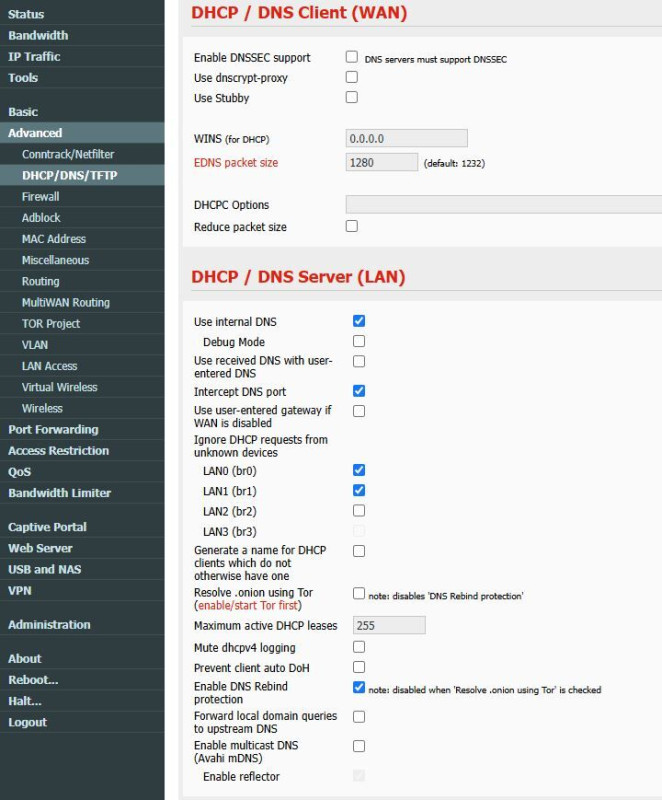This screenshot has height=800, width=662.
Task: Enable Mute dhcpv4 logging
Action: coord(359,647)
